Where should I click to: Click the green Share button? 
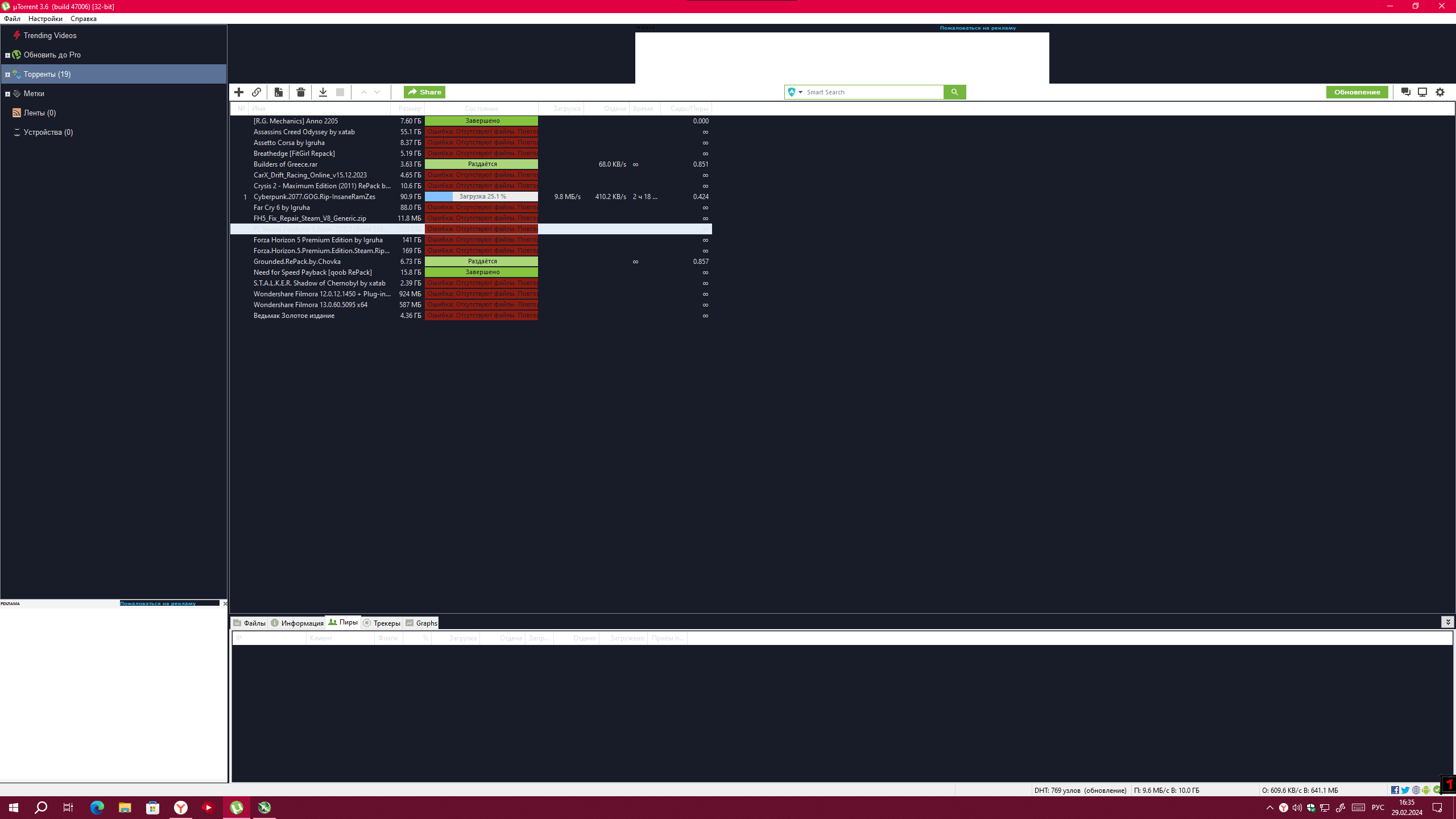click(x=424, y=92)
